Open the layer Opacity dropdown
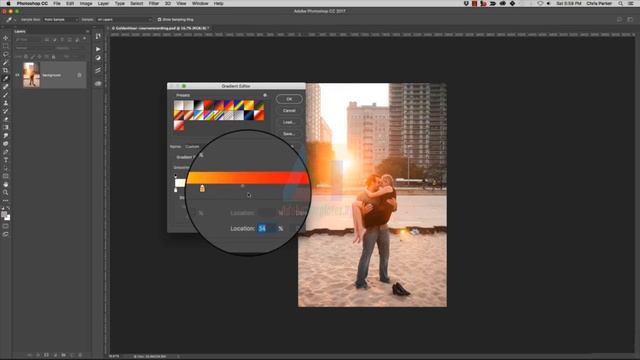Image resolution: width=640 pixels, height=360 pixels. point(78,48)
